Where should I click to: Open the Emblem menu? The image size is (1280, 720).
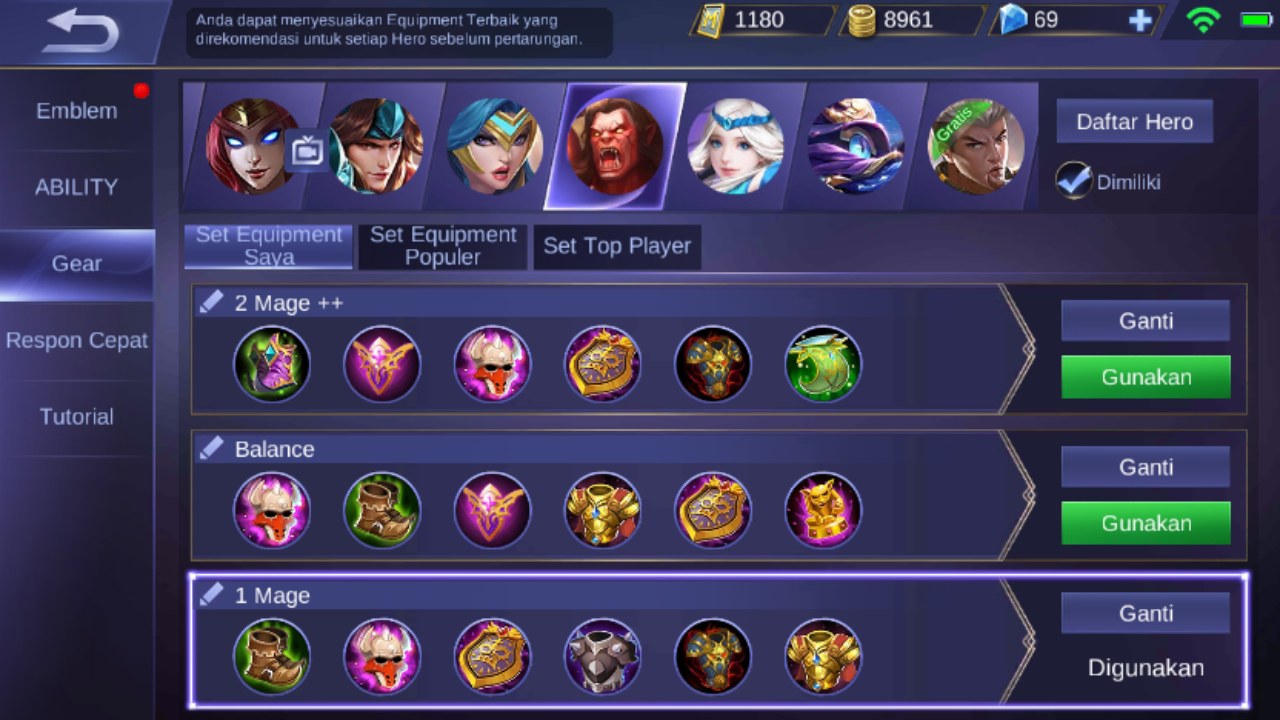pos(77,111)
